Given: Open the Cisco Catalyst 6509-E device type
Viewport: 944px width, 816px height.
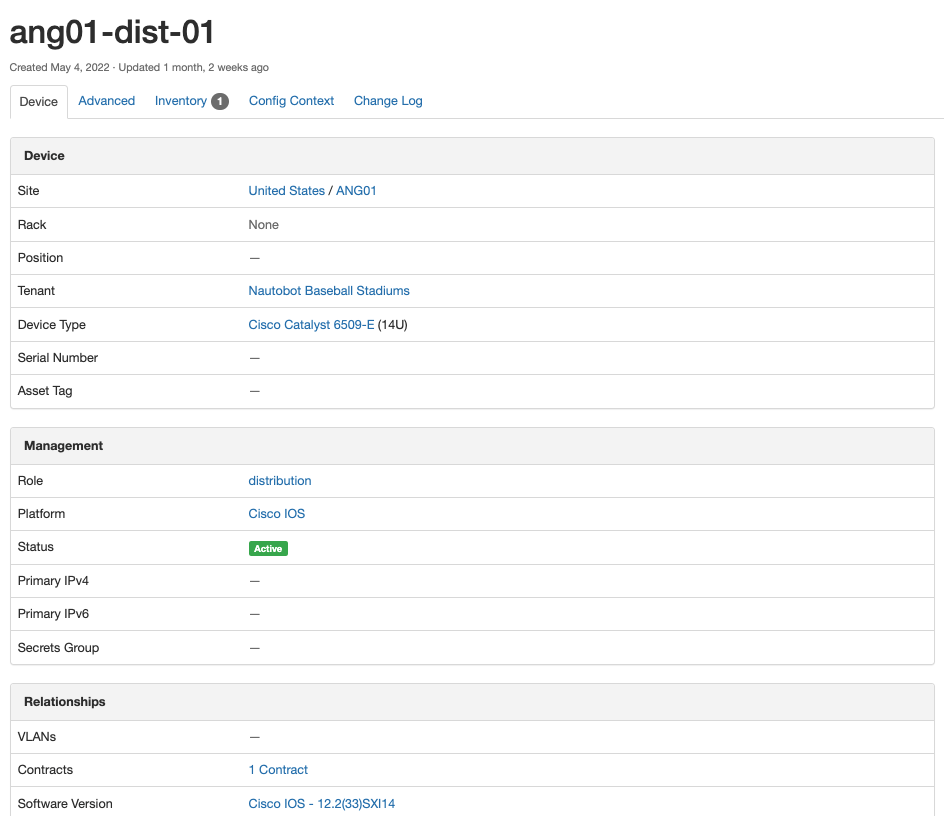Looking at the screenshot, I should point(311,325).
